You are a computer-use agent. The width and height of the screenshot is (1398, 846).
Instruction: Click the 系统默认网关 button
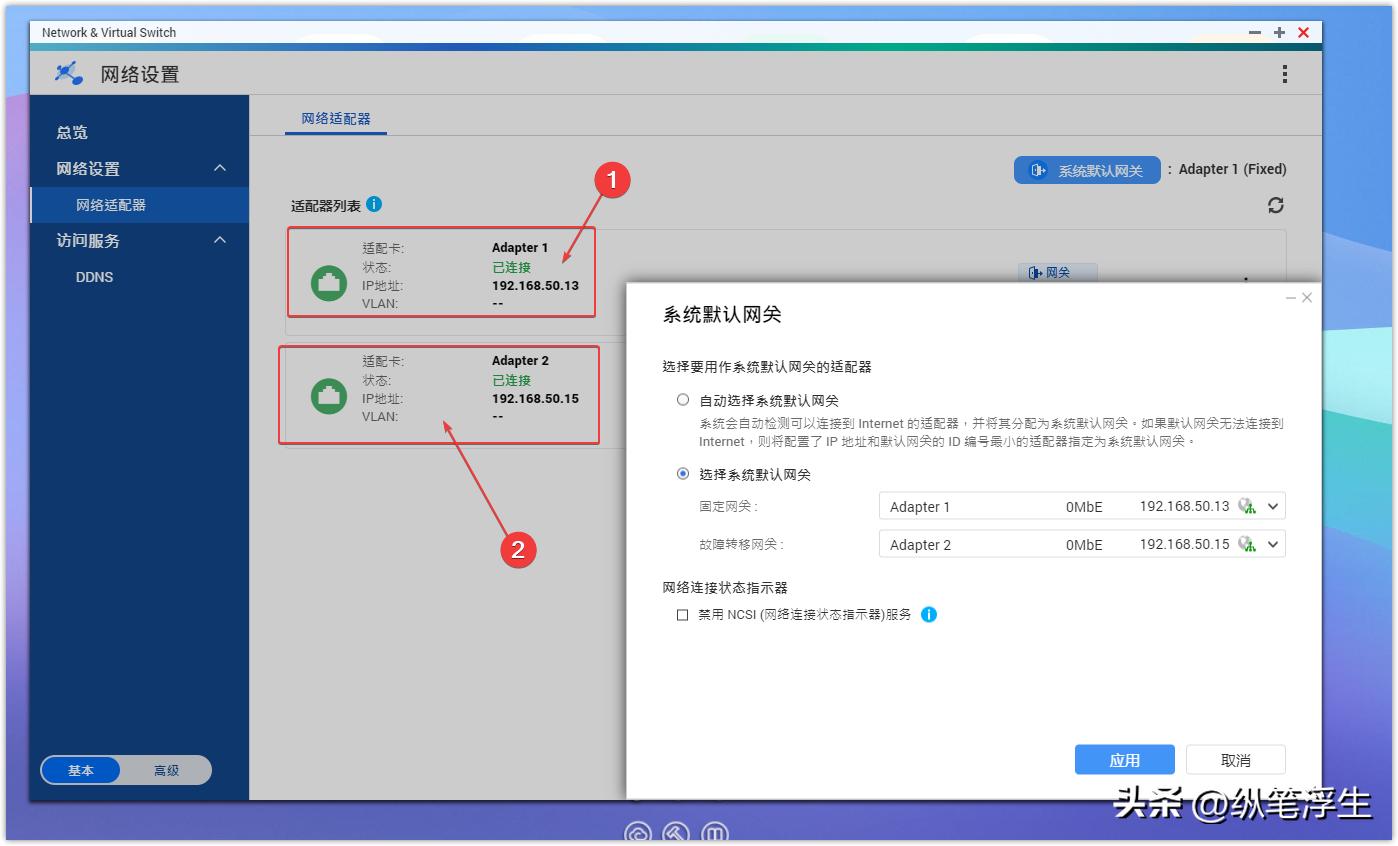(x=1086, y=169)
